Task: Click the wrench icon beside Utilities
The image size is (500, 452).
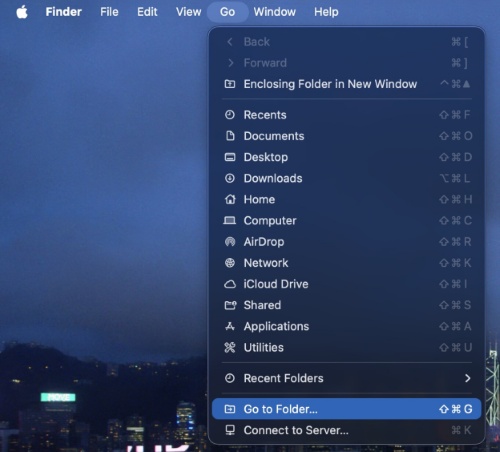Action: pos(230,347)
